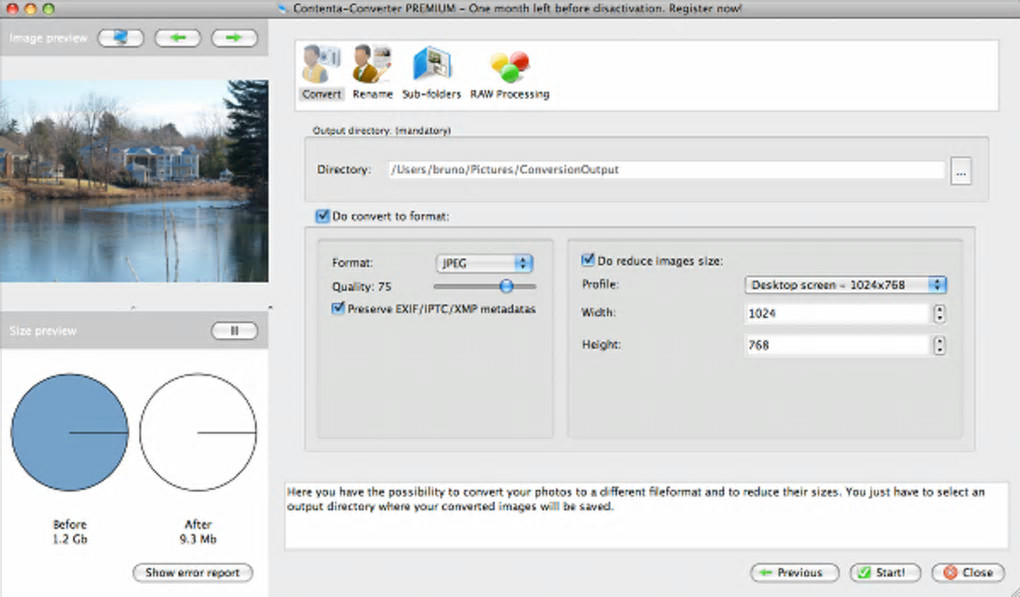1020x597 pixels.
Task: Go back with Previous button
Action: click(x=794, y=572)
